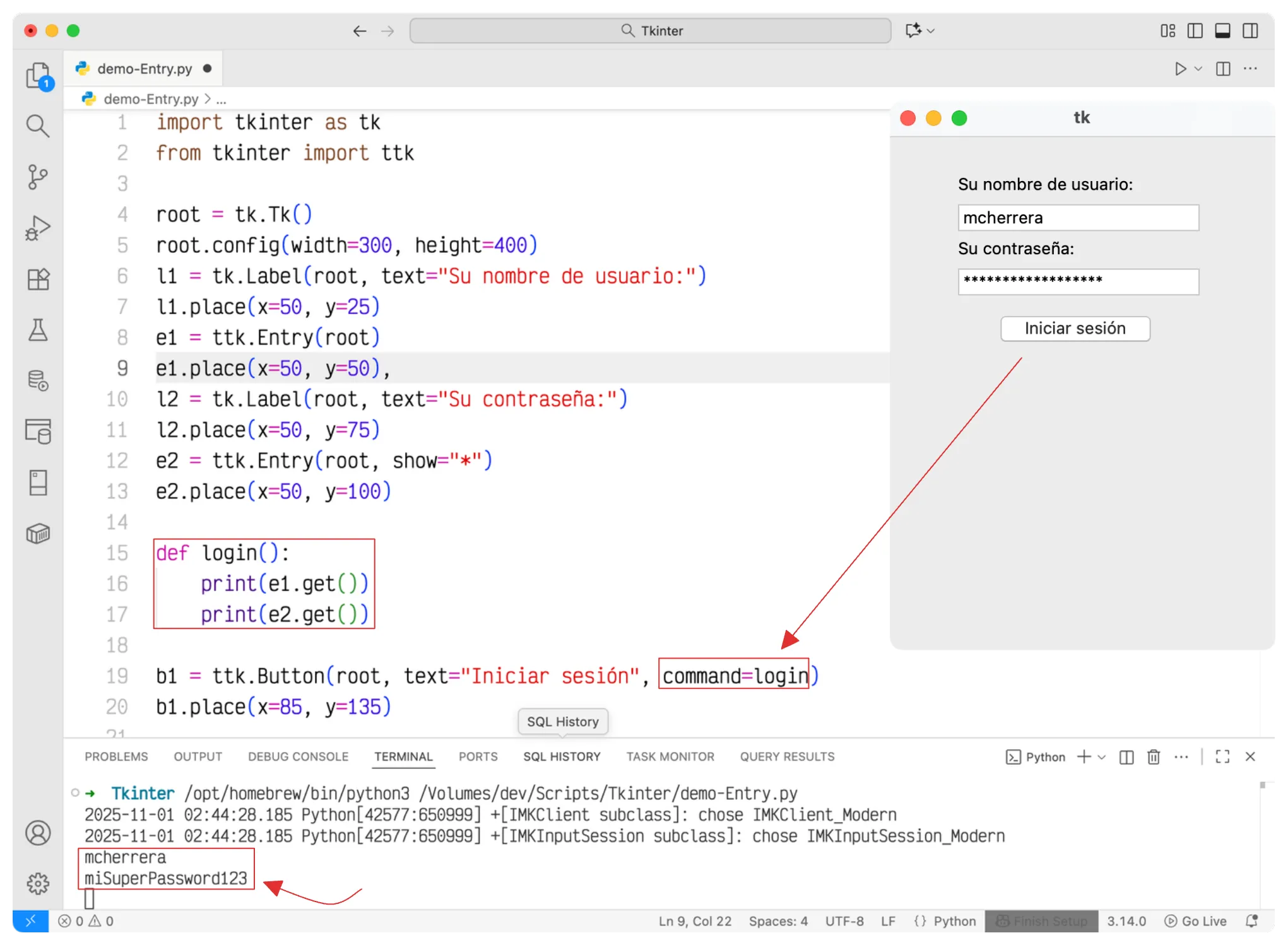Open the new terminal launch profile dropdown

click(x=1102, y=757)
